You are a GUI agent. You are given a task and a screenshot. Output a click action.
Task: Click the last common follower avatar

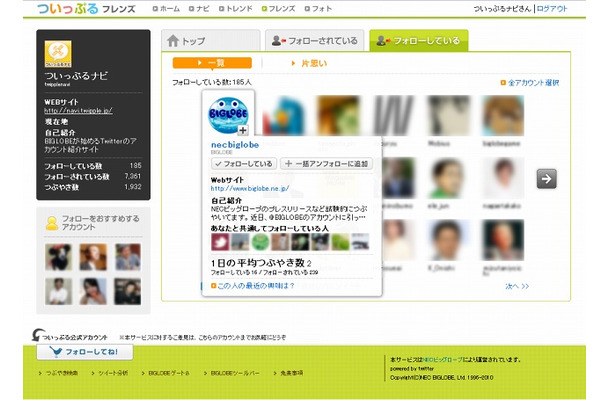click(360, 242)
